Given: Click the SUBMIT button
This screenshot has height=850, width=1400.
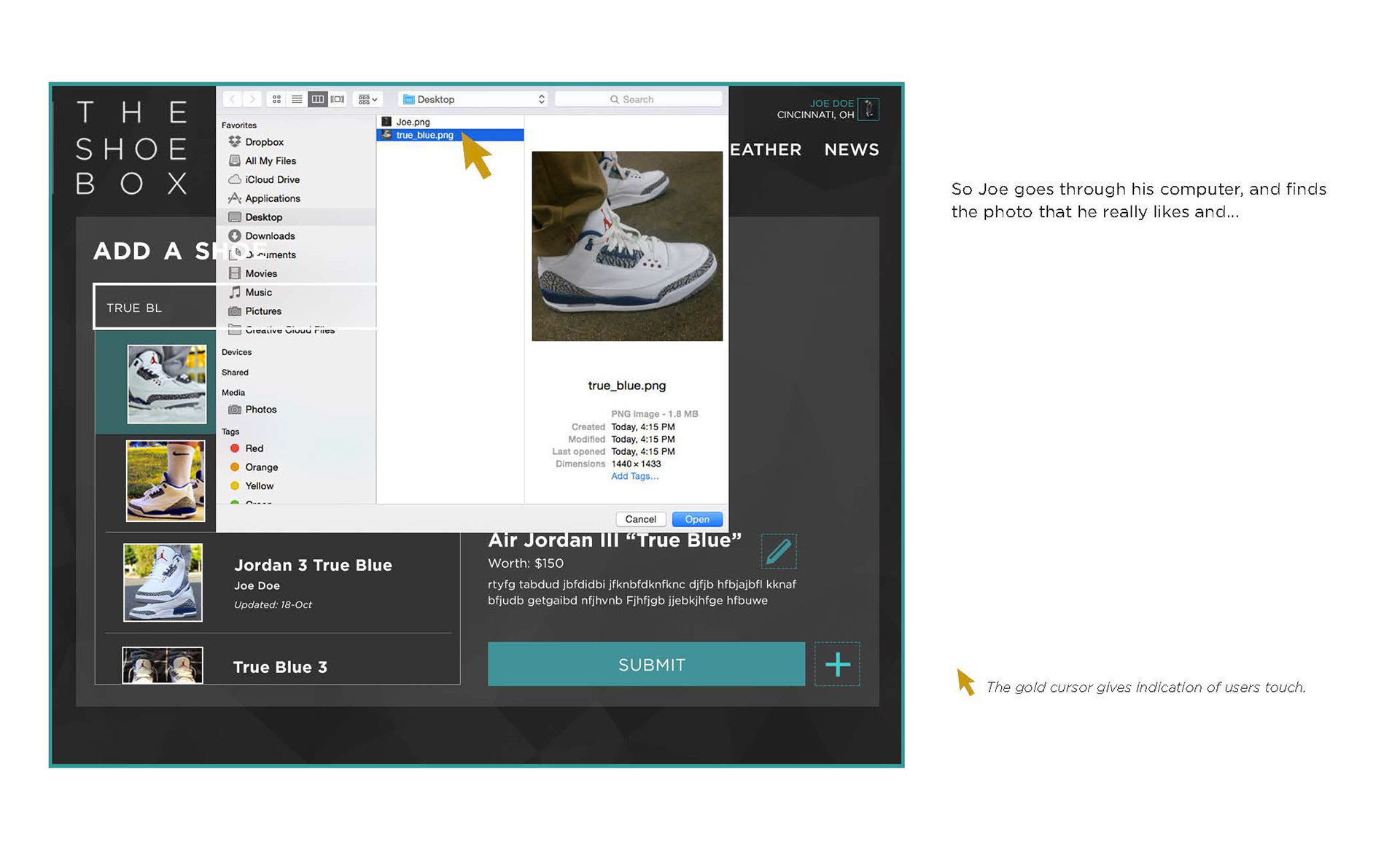Looking at the screenshot, I should (x=646, y=664).
